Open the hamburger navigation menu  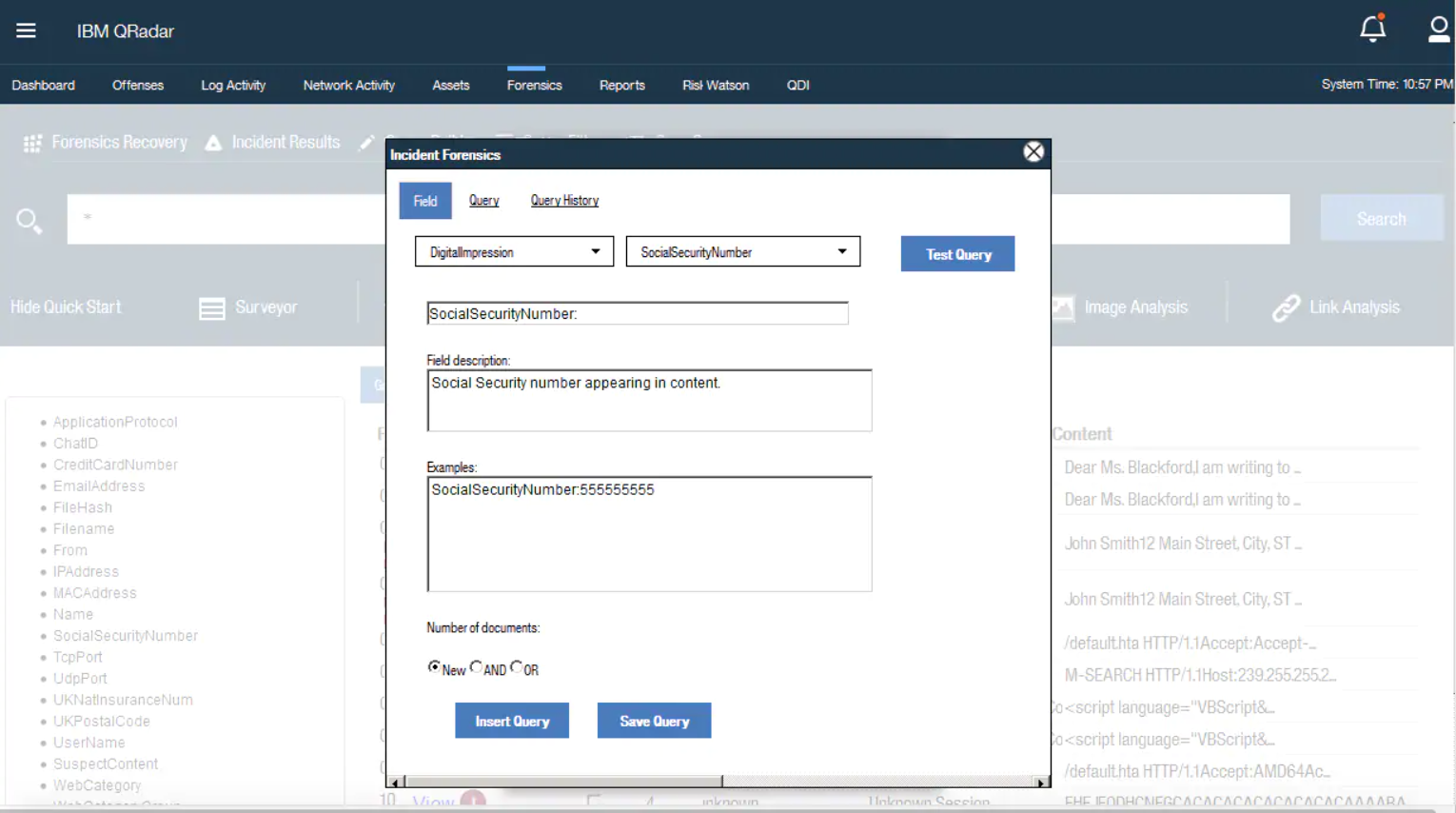(x=26, y=30)
